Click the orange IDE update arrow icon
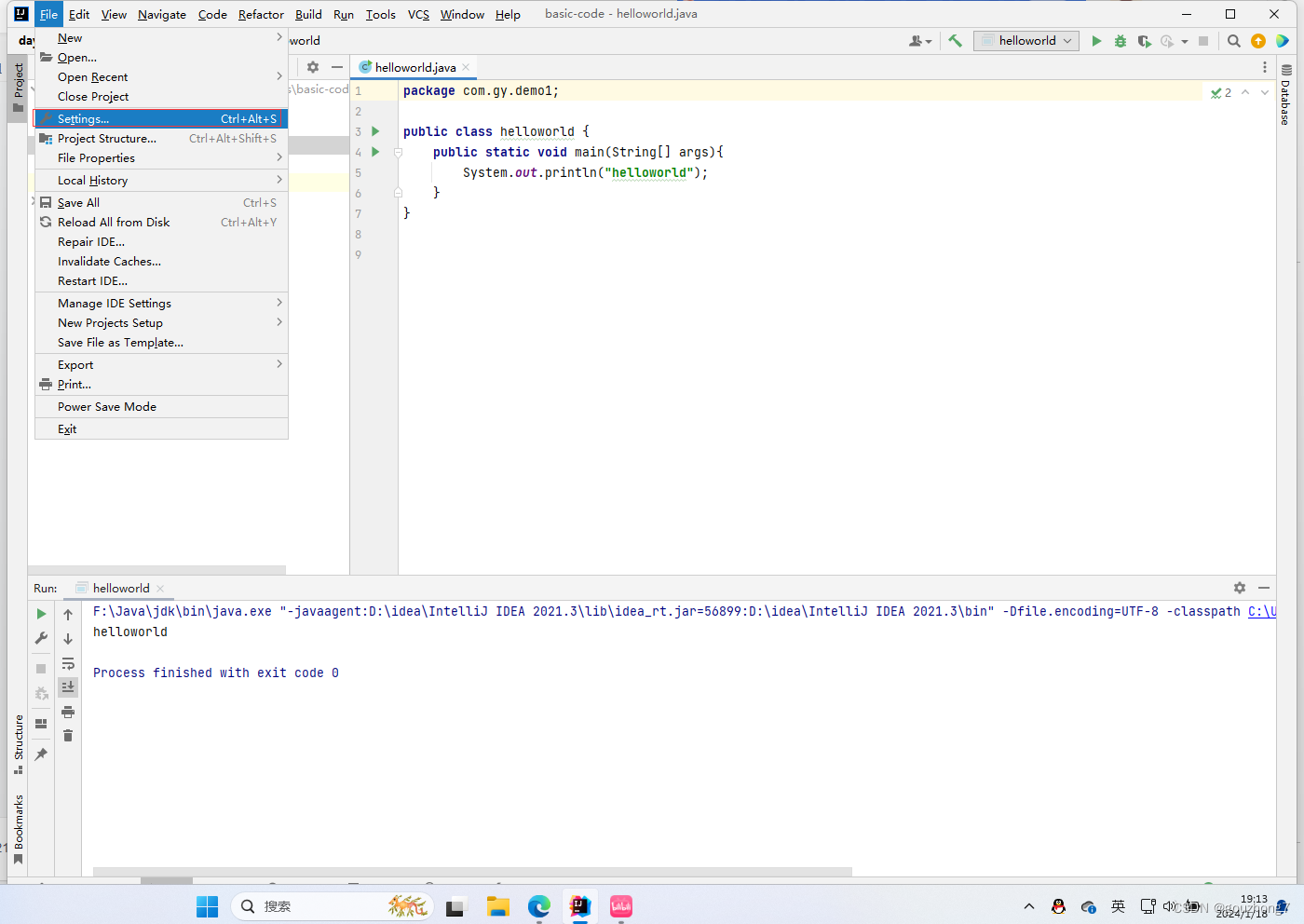The height and width of the screenshot is (924, 1304). pos(1258,41)
